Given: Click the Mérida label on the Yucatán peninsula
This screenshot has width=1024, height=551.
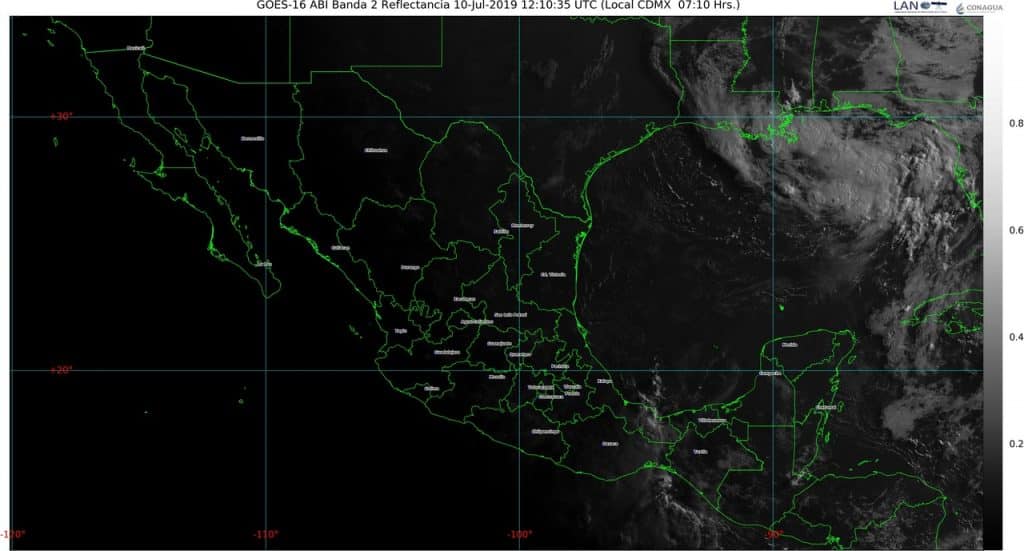Looking at the screenshot, I should (x=790, y=344).
